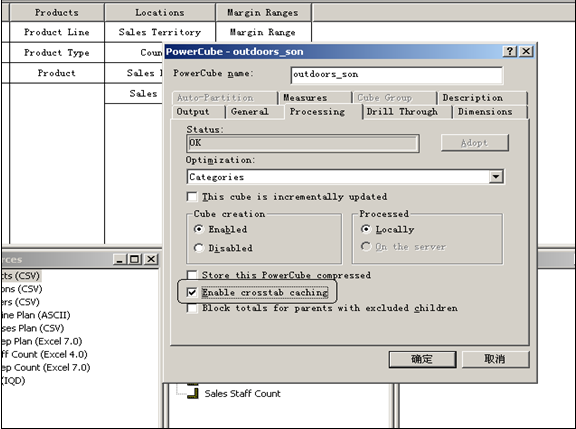Viewport: 576px width, 429px height.
Task: Select the '(IQD)' data source
Action: pyautogui.click(x=13, y=381)
